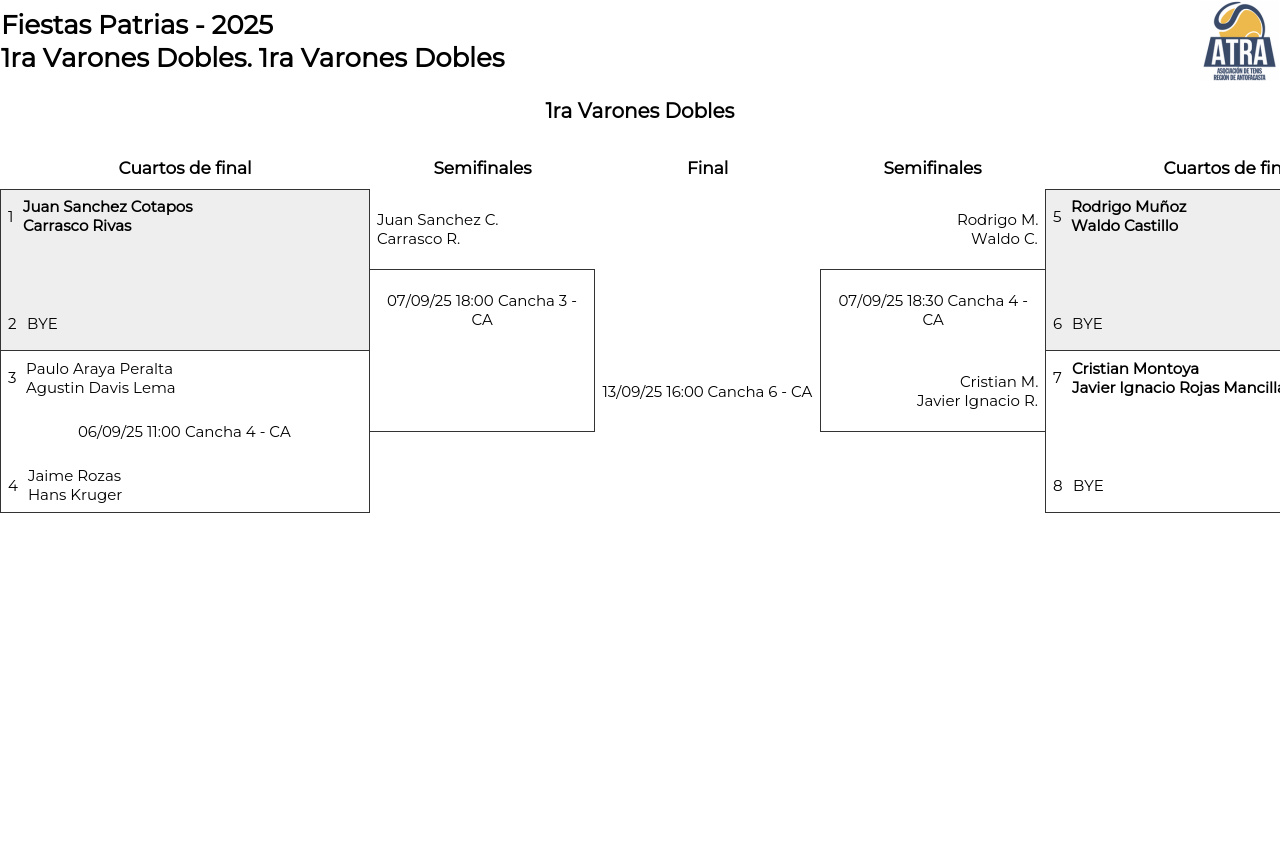Screen dimensions: 1280x863
Task: Click the left Semifinales column heading
Action: pos(482,168)
